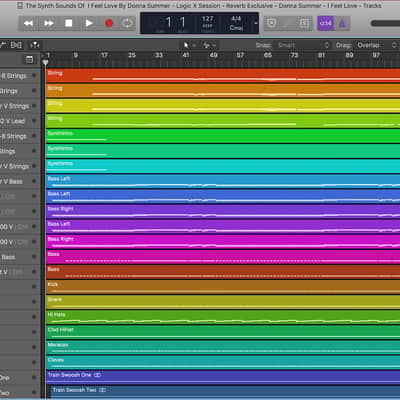400x400 pixels.
Task: Select the Hi Hats region
Action: (223, 317)
